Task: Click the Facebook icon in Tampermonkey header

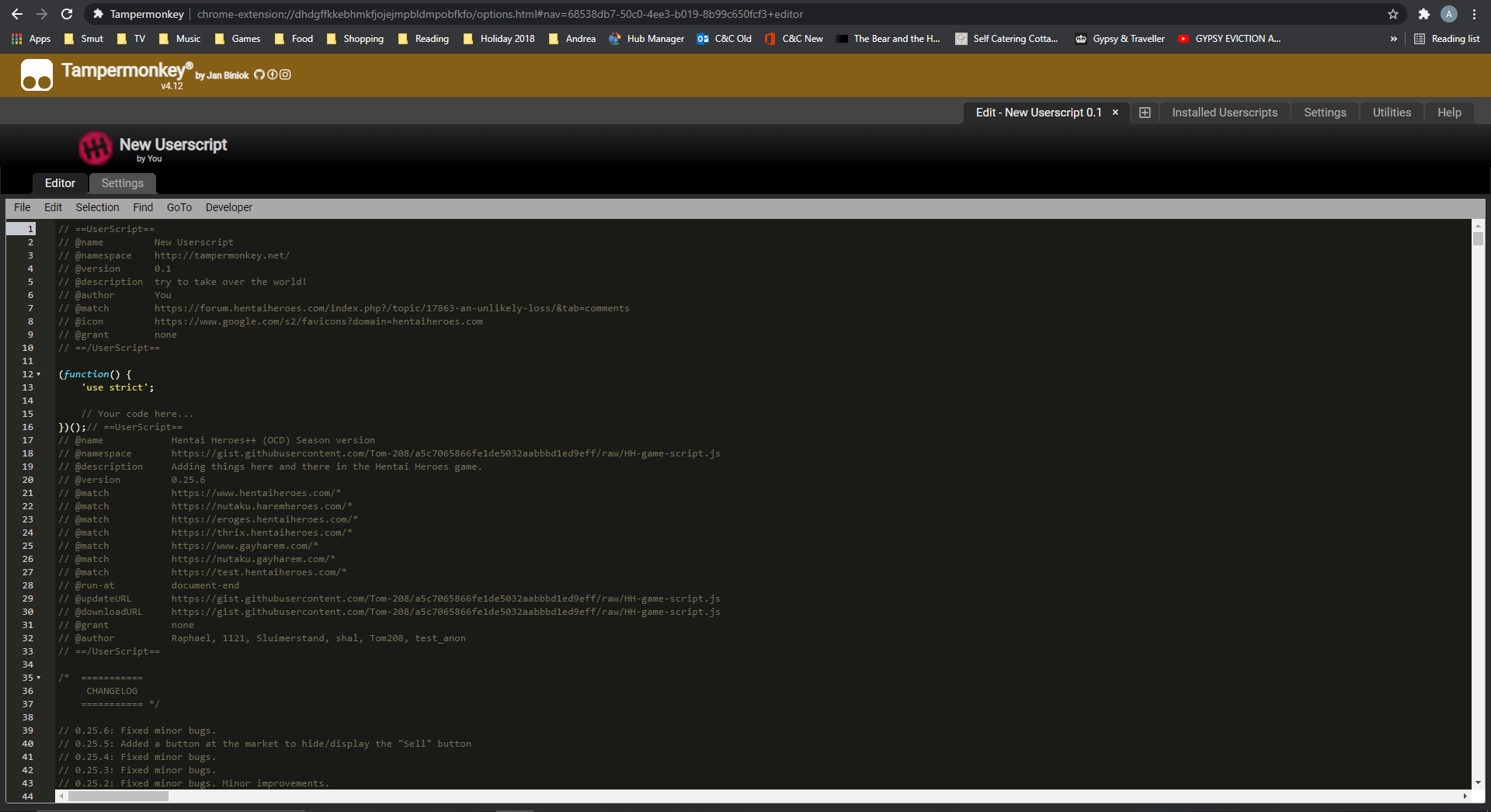Action: point(273,75)
